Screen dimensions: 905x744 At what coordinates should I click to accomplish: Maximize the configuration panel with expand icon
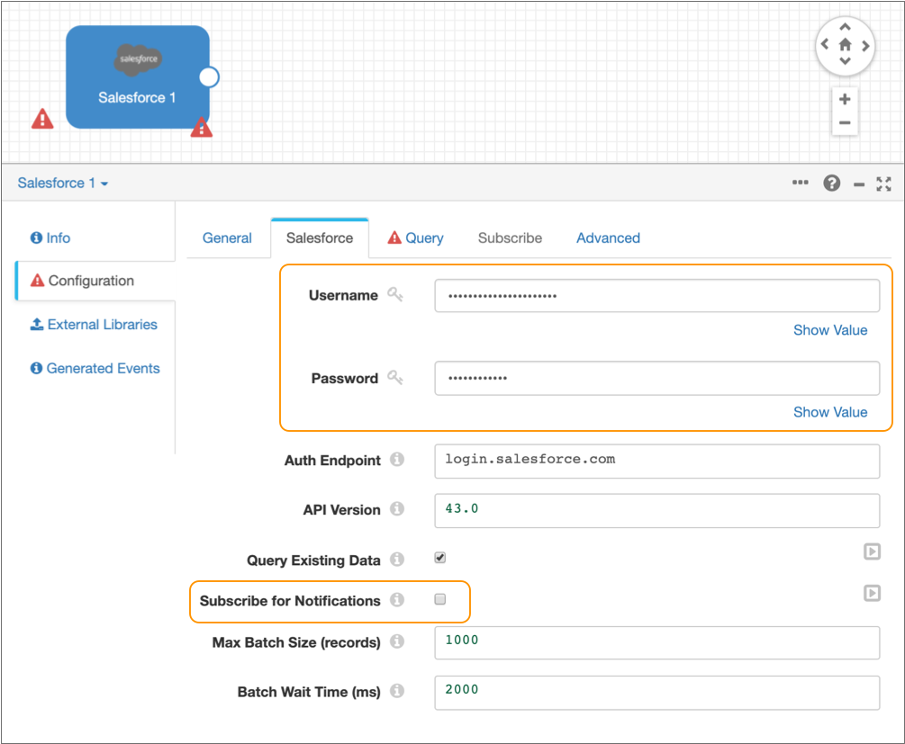(883, 184)
